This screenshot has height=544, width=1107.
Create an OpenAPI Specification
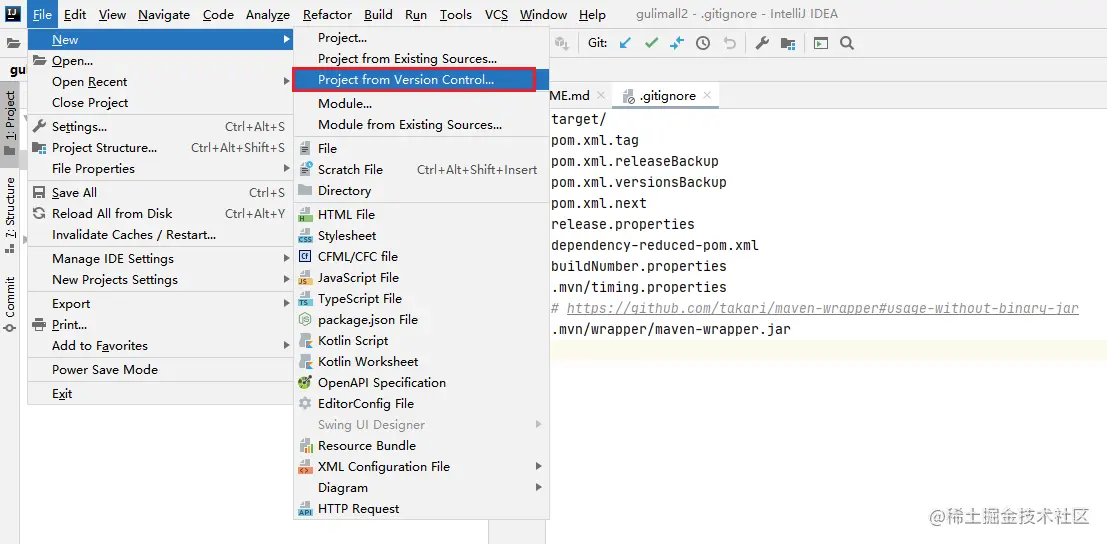[x=421, y=382]
